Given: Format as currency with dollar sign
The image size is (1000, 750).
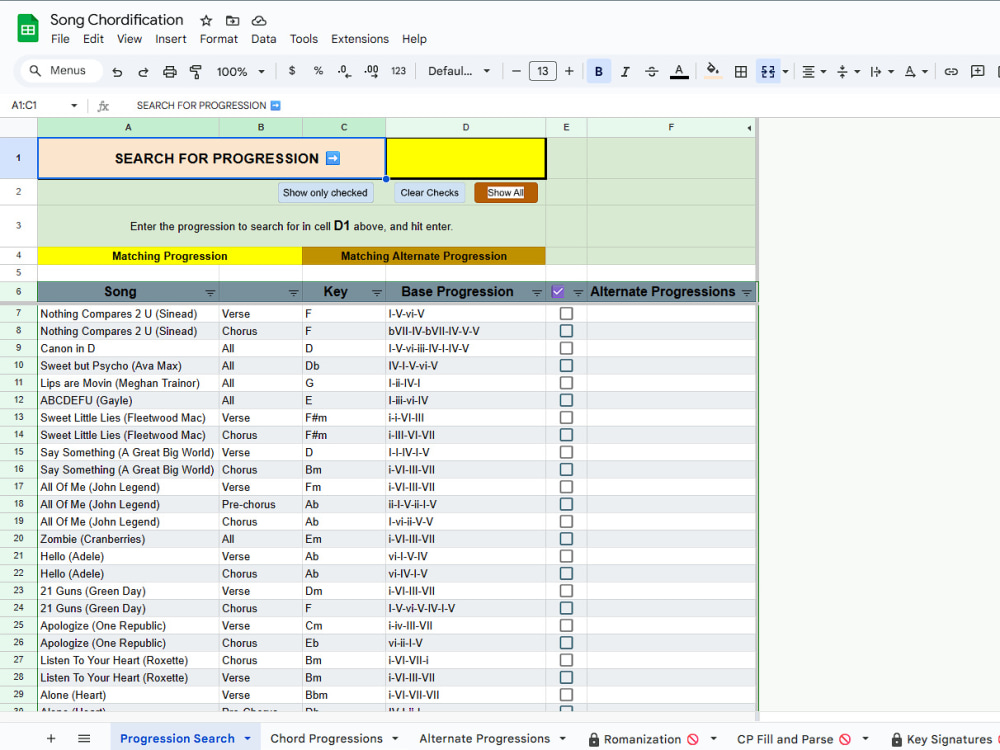Looking at the screenshot, I should [291, 71].
